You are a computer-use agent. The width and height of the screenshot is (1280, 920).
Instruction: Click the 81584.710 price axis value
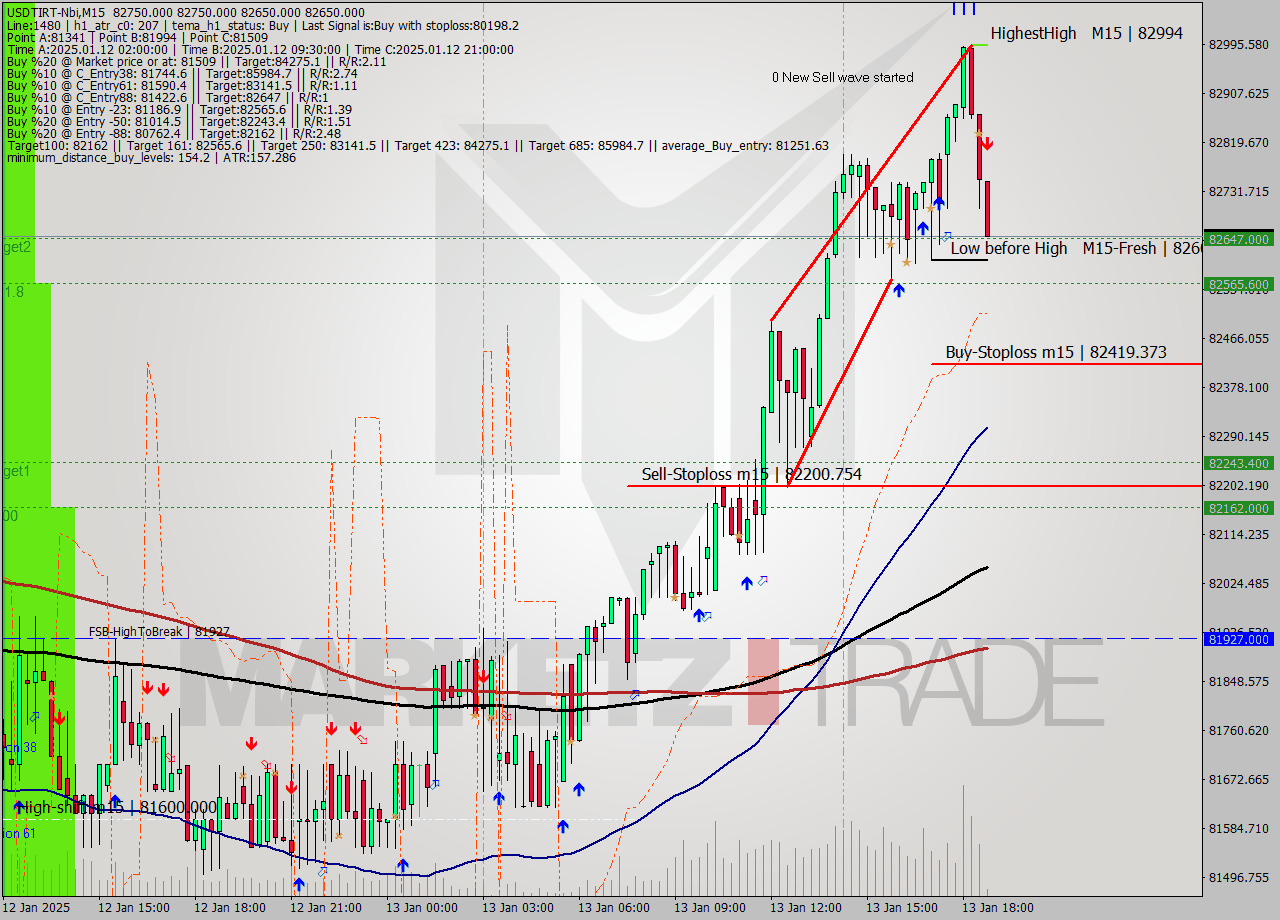click(x=1239, y=828)
